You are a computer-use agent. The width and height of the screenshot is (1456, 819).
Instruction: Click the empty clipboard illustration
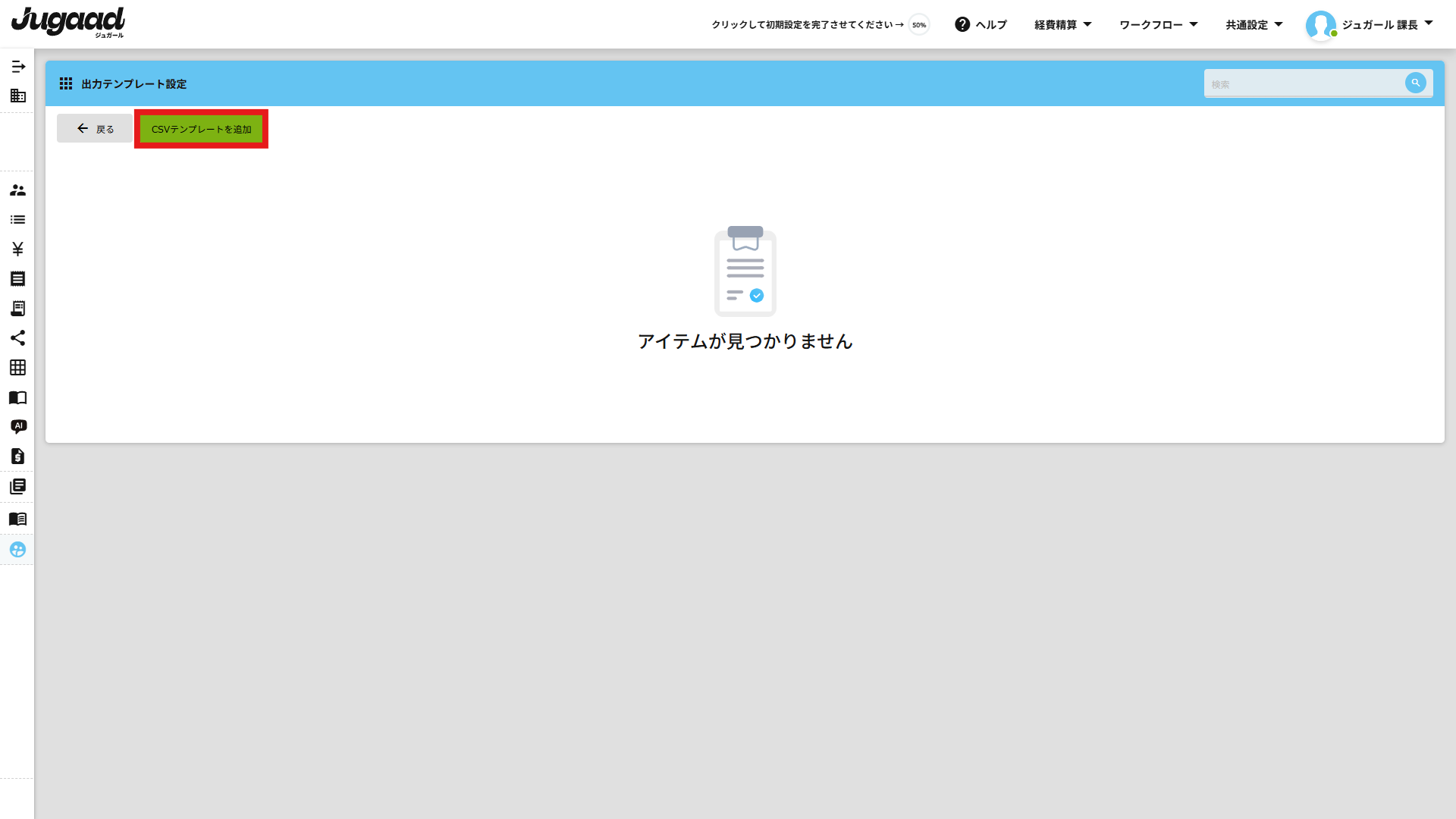(x=745, y=271)
